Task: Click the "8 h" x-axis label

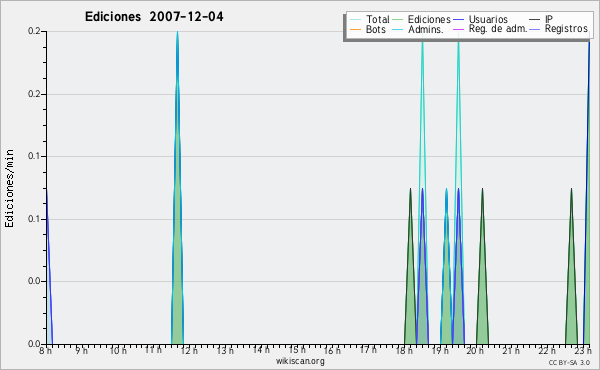Action: pos(45,350)
